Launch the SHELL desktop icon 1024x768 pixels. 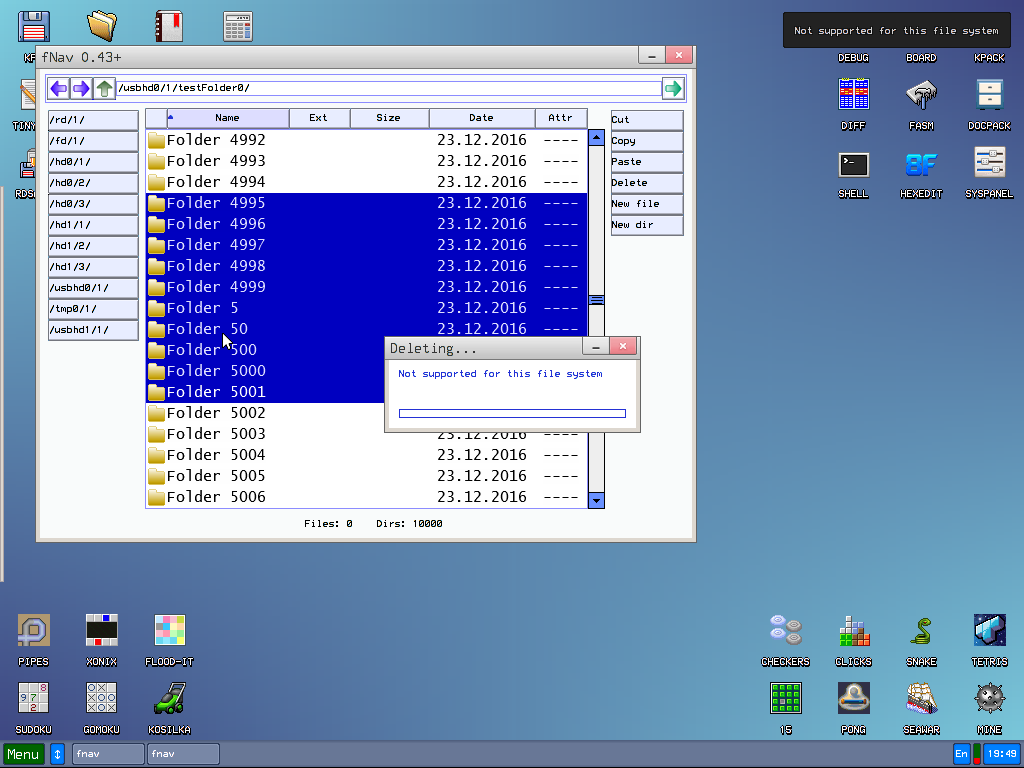pos(853,166)
